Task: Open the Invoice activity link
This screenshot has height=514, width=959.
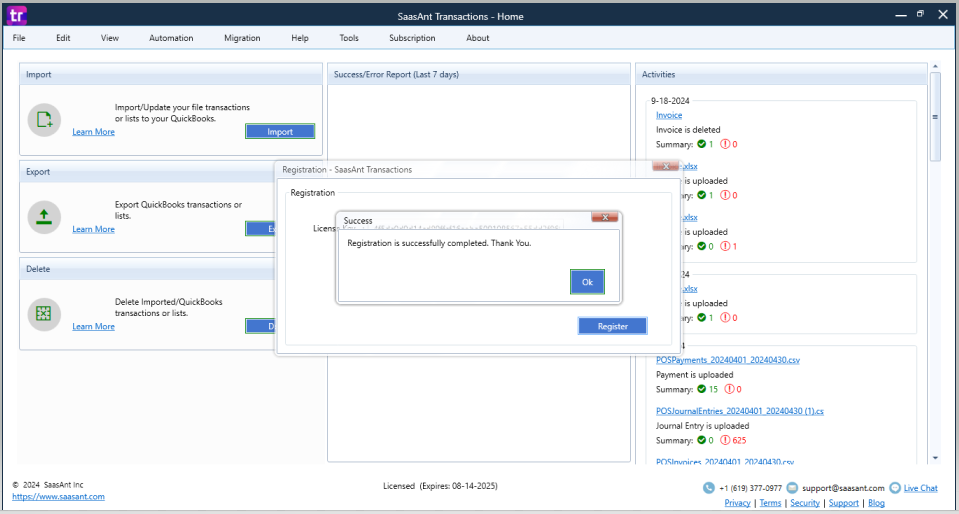Action: click(669, 115)
